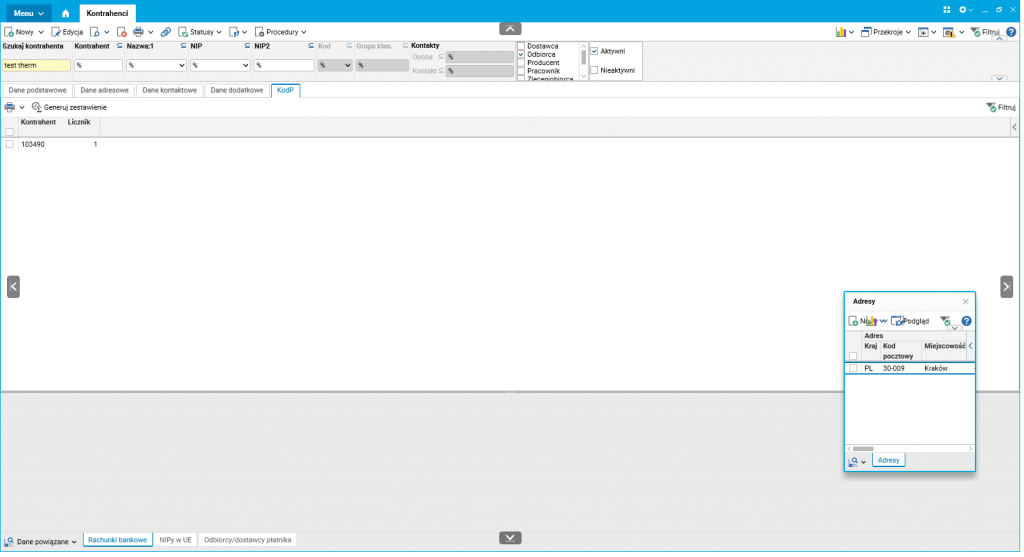Image resolution: width=1024 pixels, height=557 pixels.
Task: Expand the Przekroje dropdown arrow
Action: pos(908,32)
